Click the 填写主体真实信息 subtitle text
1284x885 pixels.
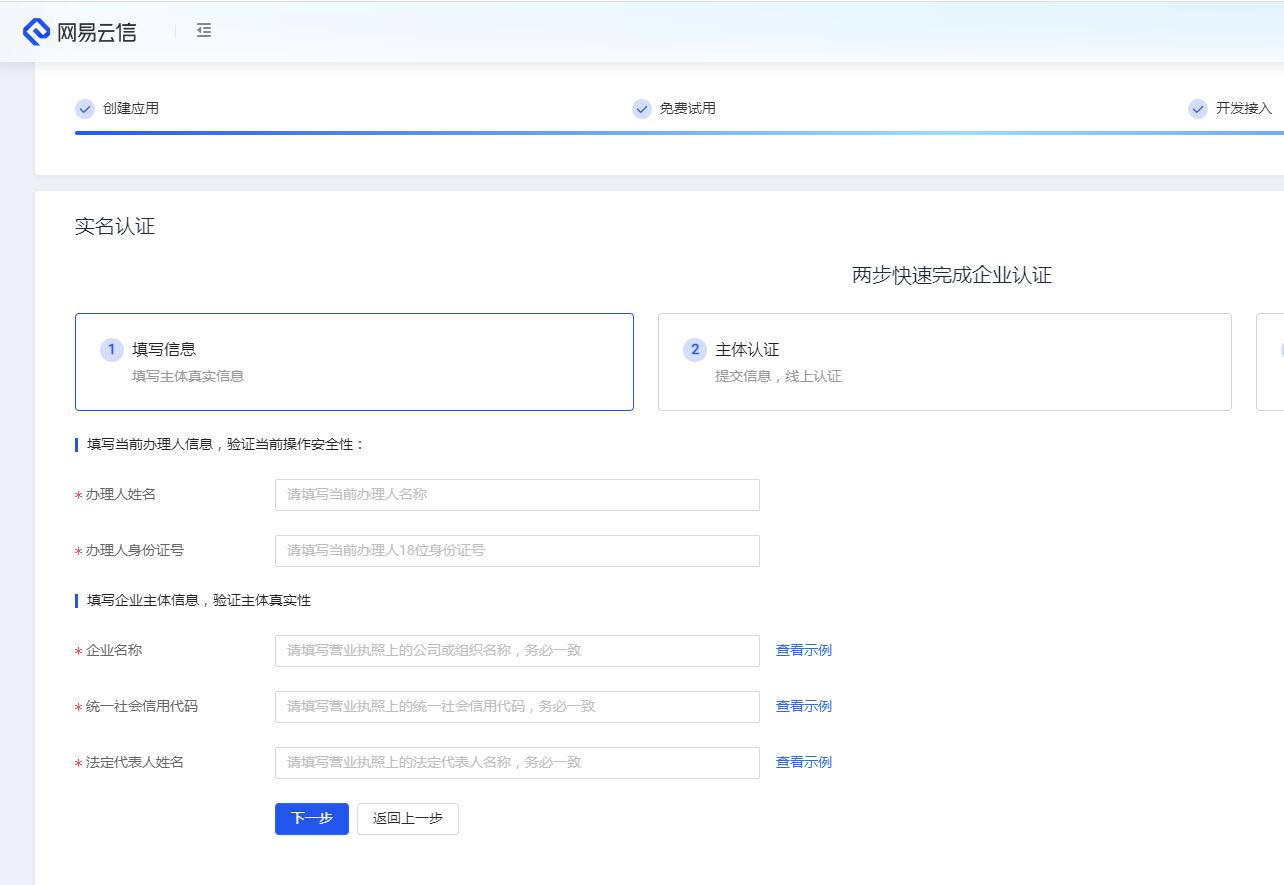click(x=188, y=376)
